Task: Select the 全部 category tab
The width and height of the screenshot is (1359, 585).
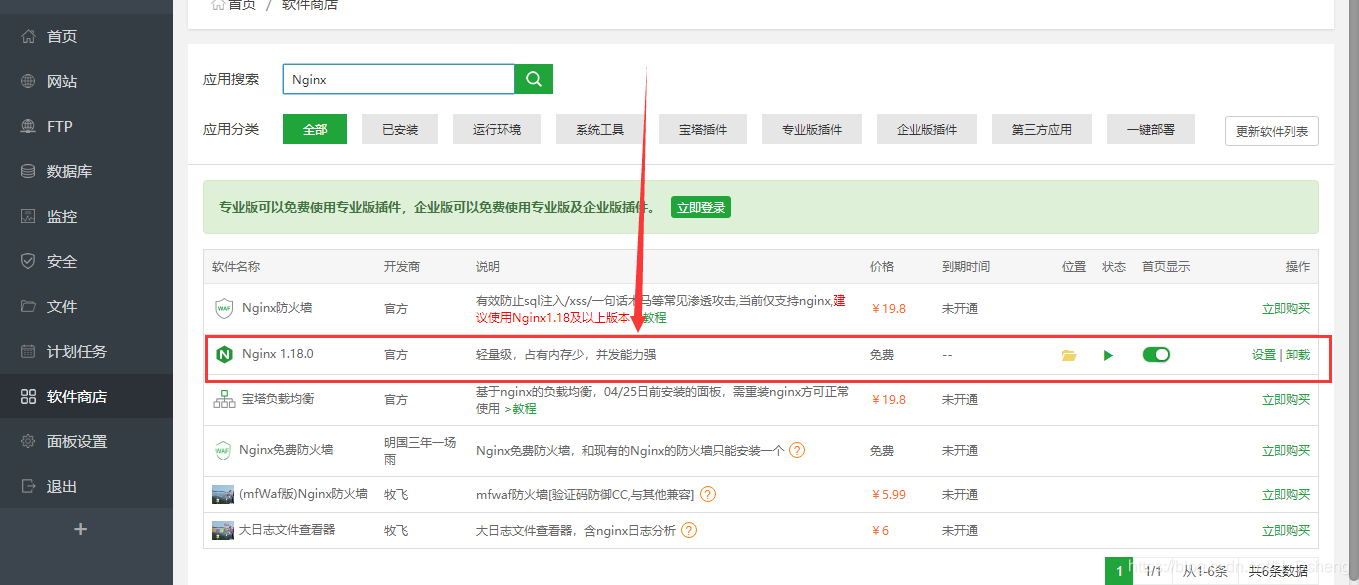Action: coord(315,130)
